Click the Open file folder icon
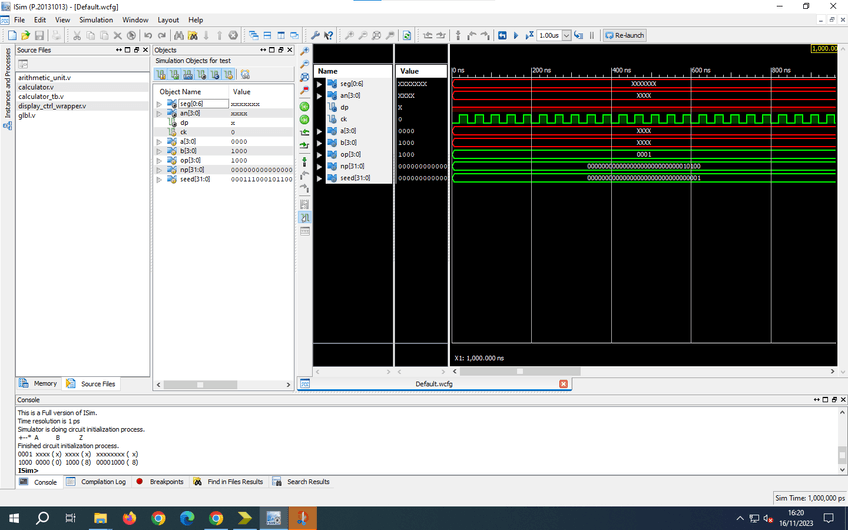This screenshot has width=848, height=530. click(x=25, y=35)
